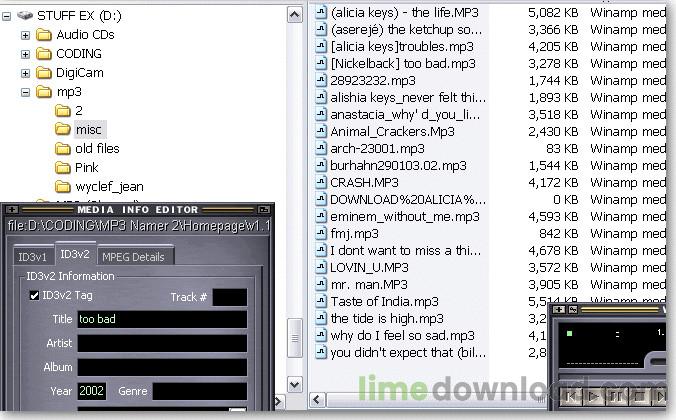Click the Track # field
This screenshot has height=420, width=676.
click(x=230, y=297)
